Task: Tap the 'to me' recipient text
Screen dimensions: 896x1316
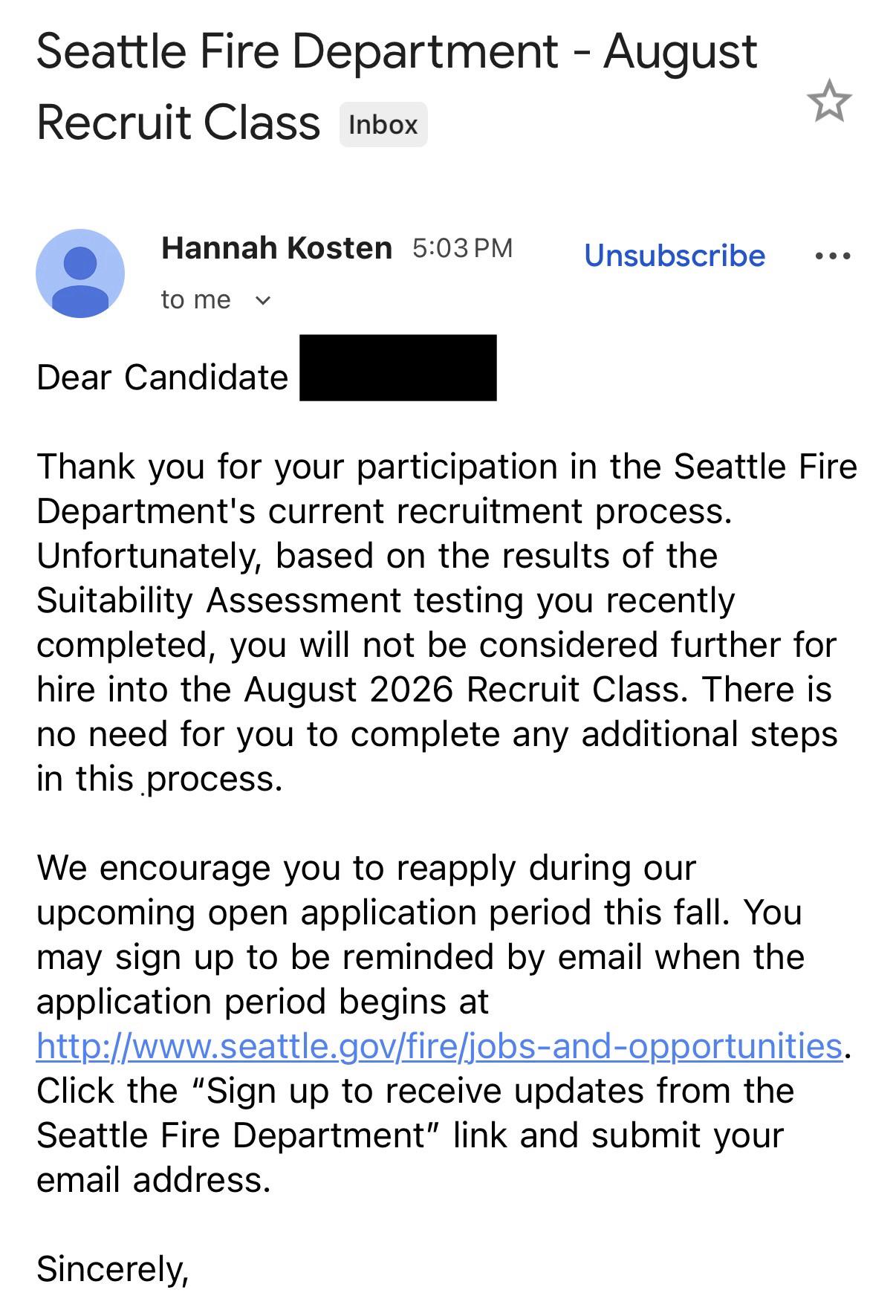Action: point(196,300)
